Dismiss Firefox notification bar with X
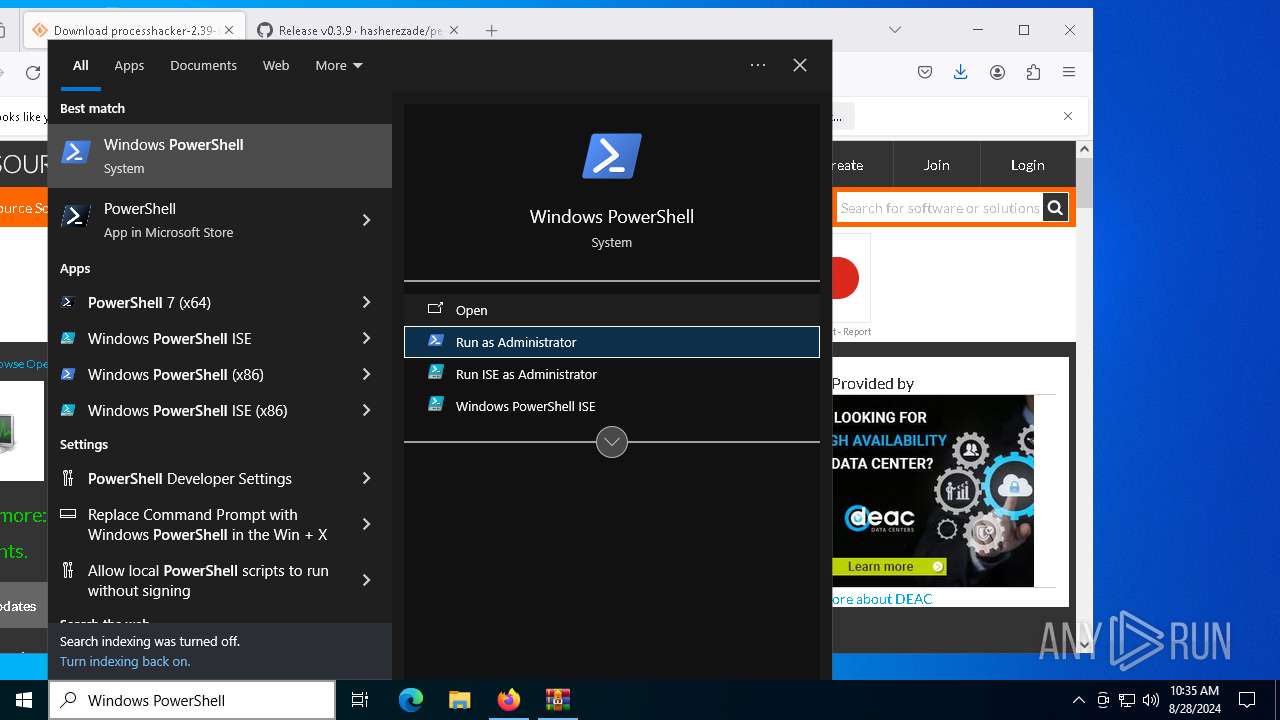Screen dimensions: 1280x720 [1068, 116]
